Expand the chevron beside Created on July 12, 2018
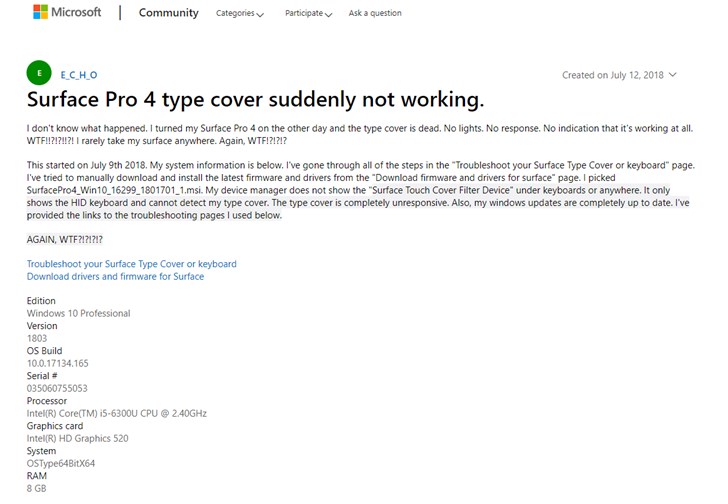Image resolution: width=728 pixels, height=504 pixels. click(672, 75)
